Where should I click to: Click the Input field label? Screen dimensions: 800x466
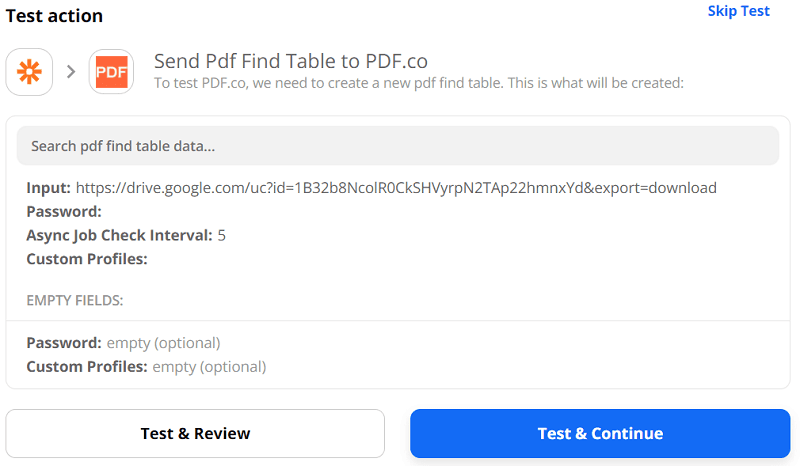point(48,188)
